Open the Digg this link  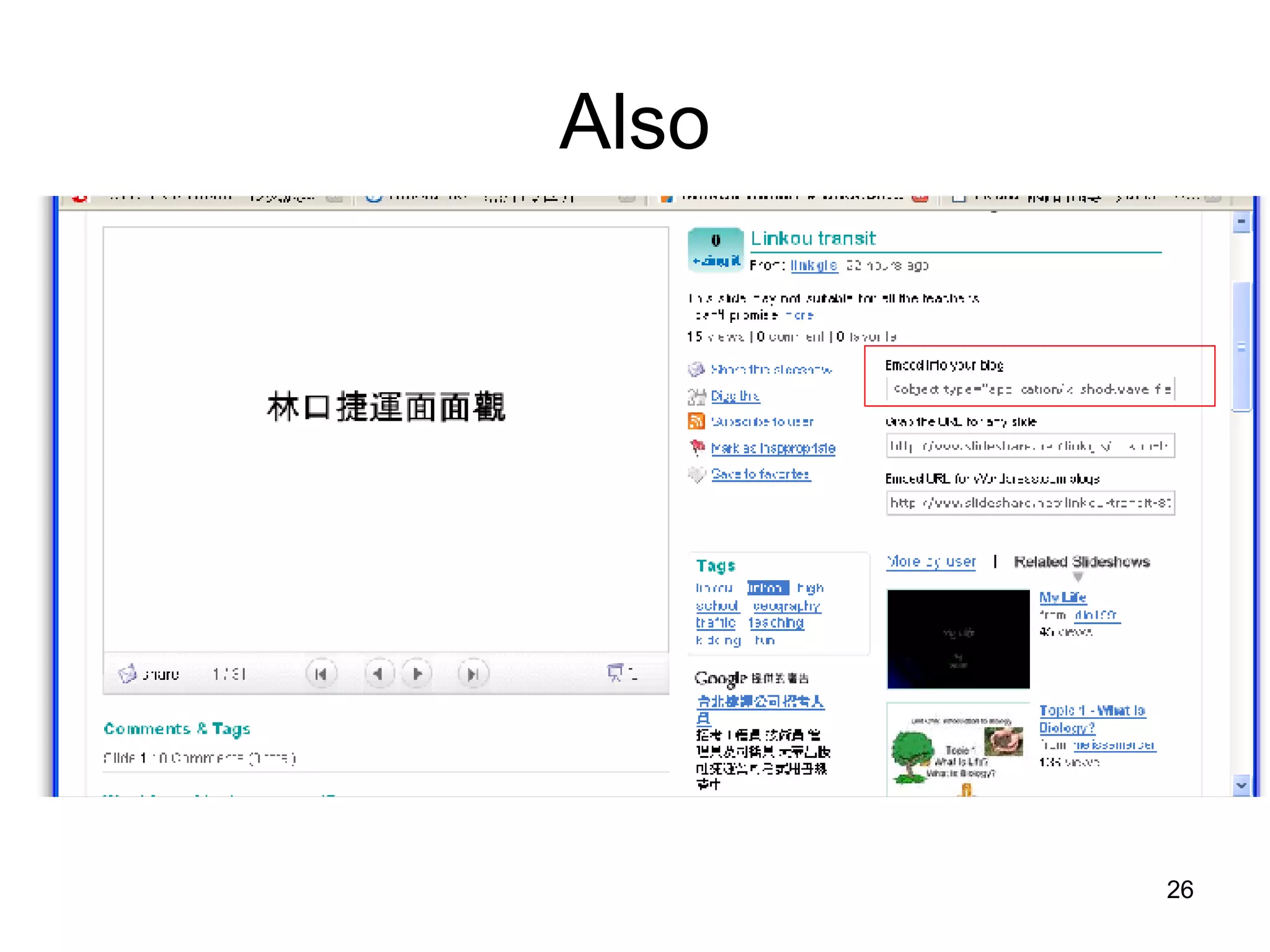[x=735, y=395]
